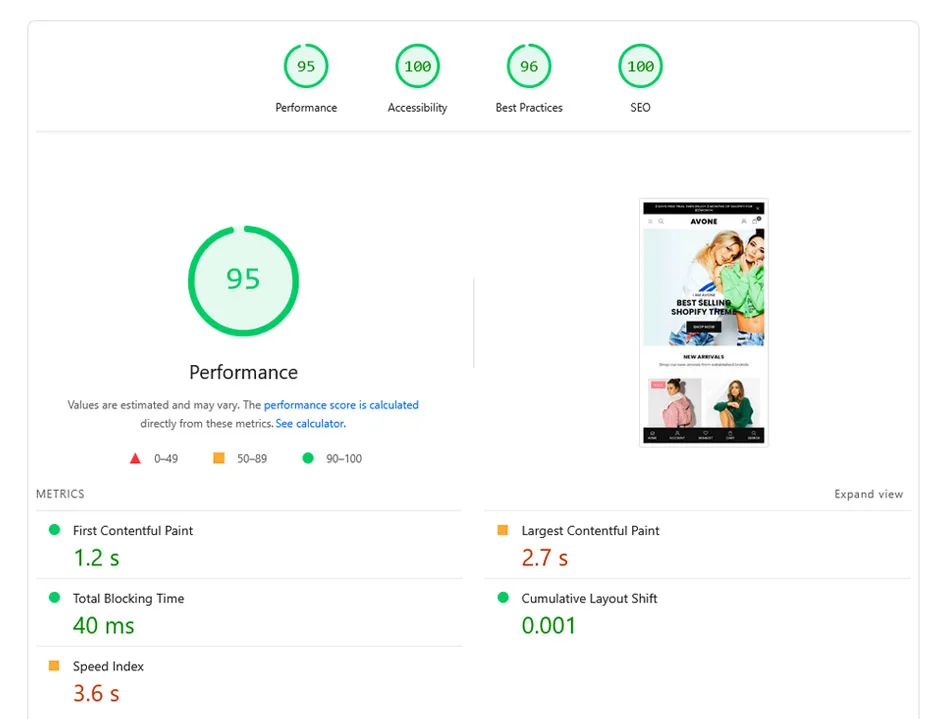Viewport: 947px width, 719px height.
Task: Expand the Cumulative Layout Shift metric row
Action: tap(589, 599)
